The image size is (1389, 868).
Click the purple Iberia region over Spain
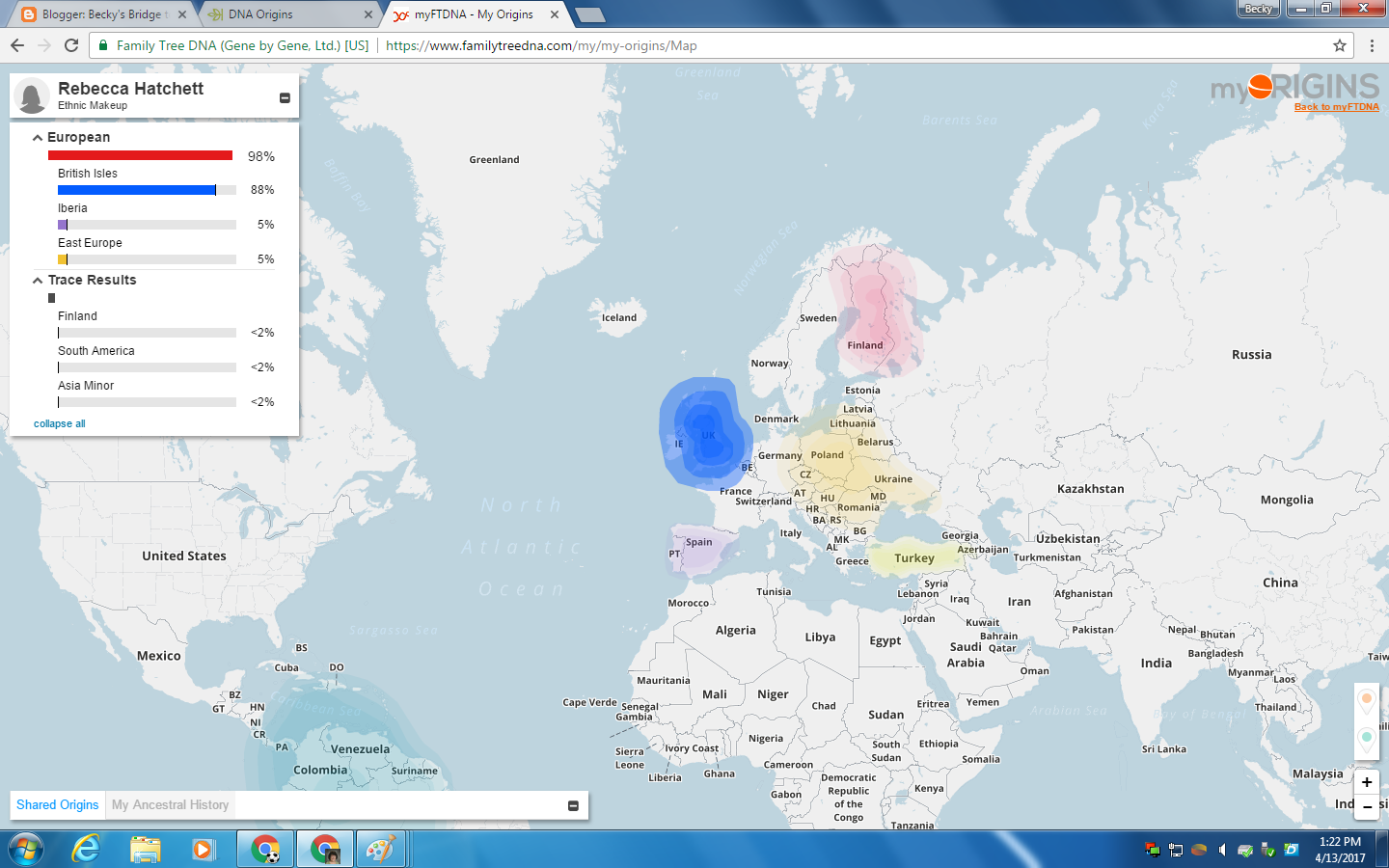701,550
